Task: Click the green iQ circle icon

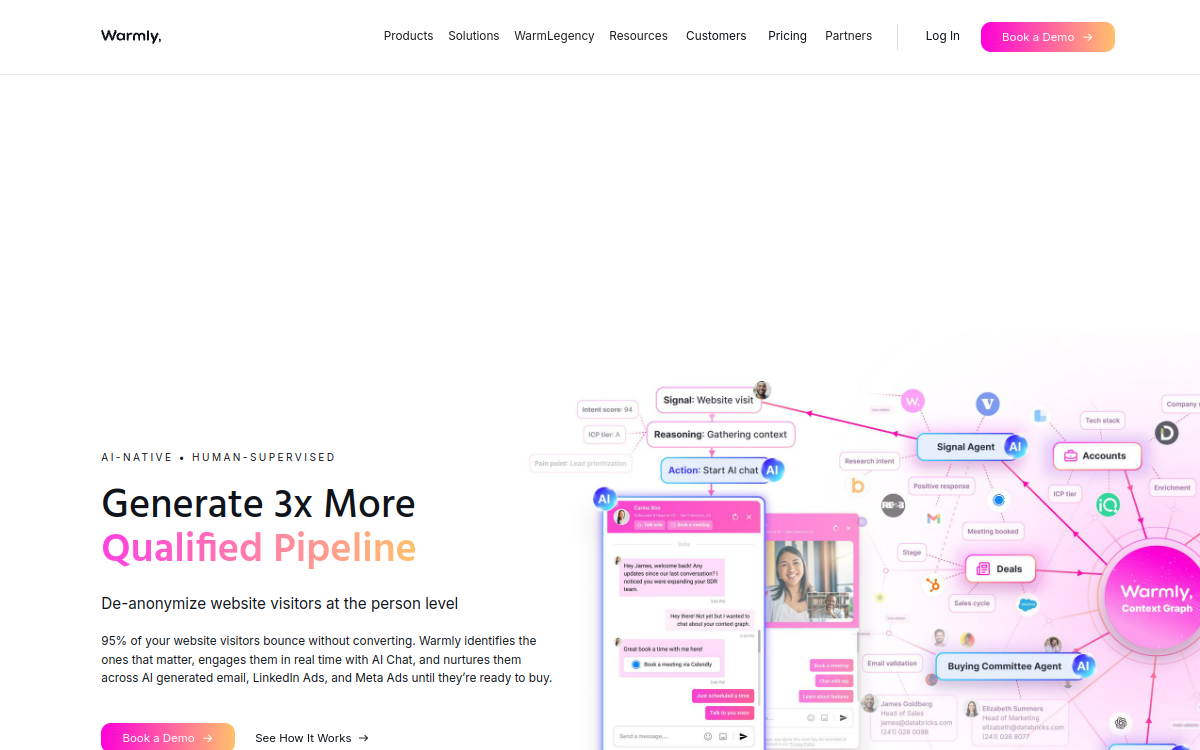Action: [x=1107, y=505]
